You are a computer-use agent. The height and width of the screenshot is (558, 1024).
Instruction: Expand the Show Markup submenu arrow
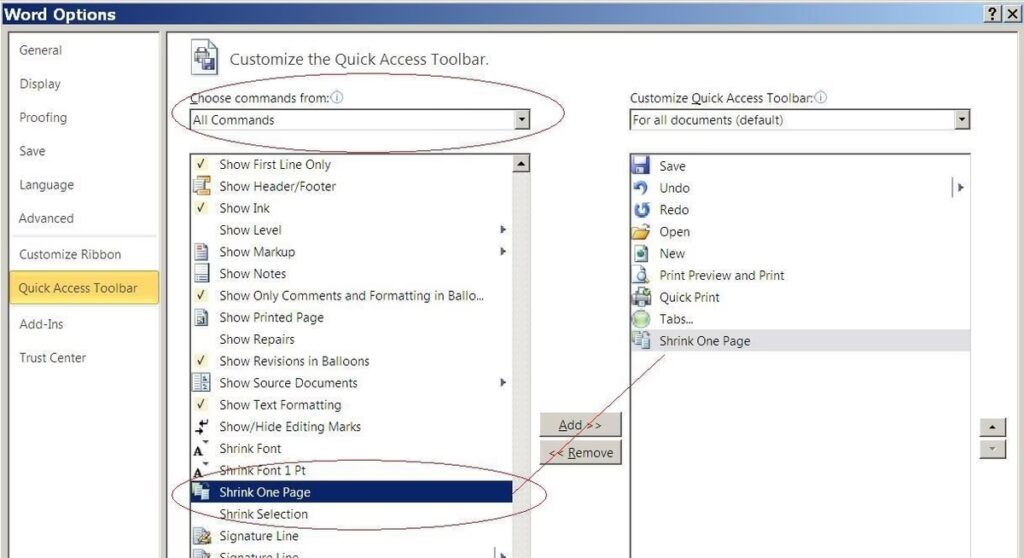[x=503, y=252]
